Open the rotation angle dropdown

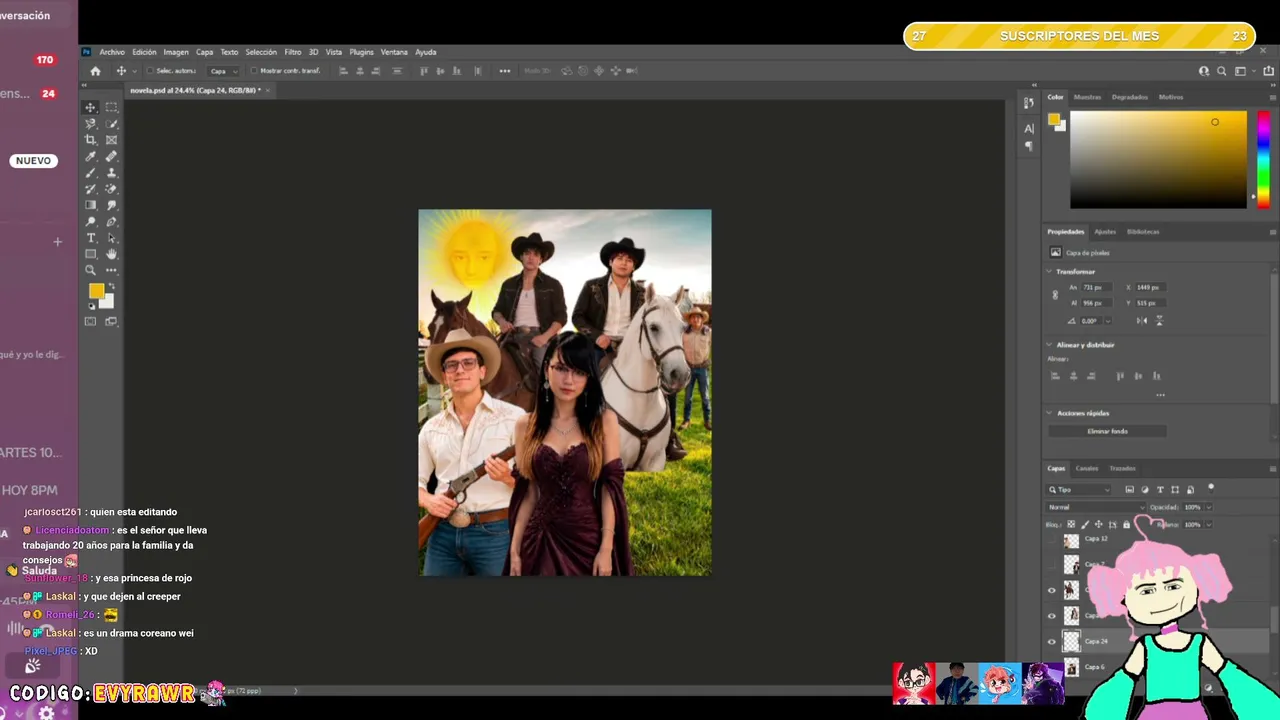coord(1108,321)
